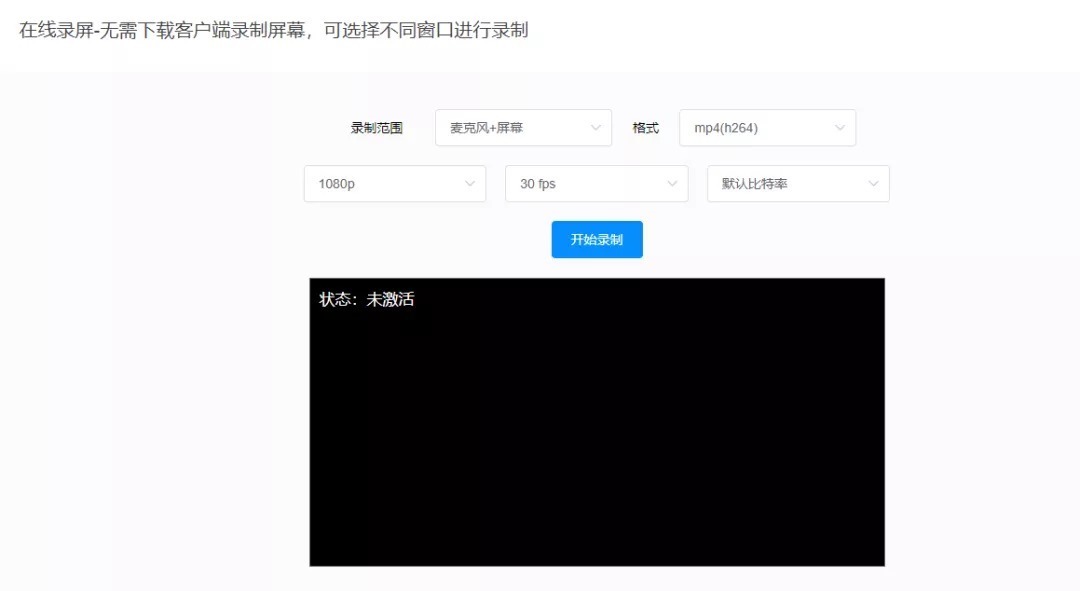Click the chevron next to 30 fps

click(672, 184)
